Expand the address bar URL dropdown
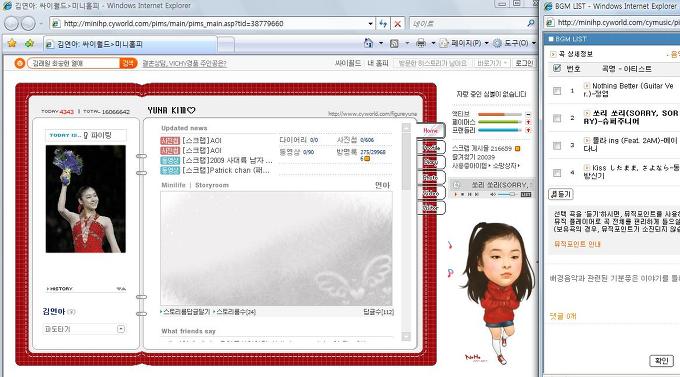Image resolution: width=680 pixels, height=377 pixels. point(370,24)
